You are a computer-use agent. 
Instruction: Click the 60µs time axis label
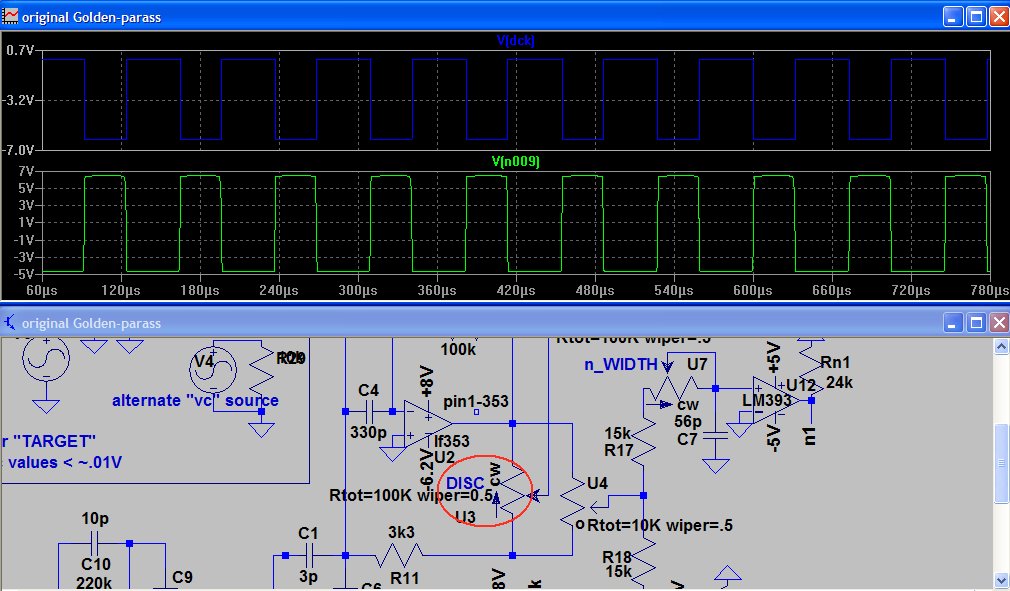click(x=42, y=290)
